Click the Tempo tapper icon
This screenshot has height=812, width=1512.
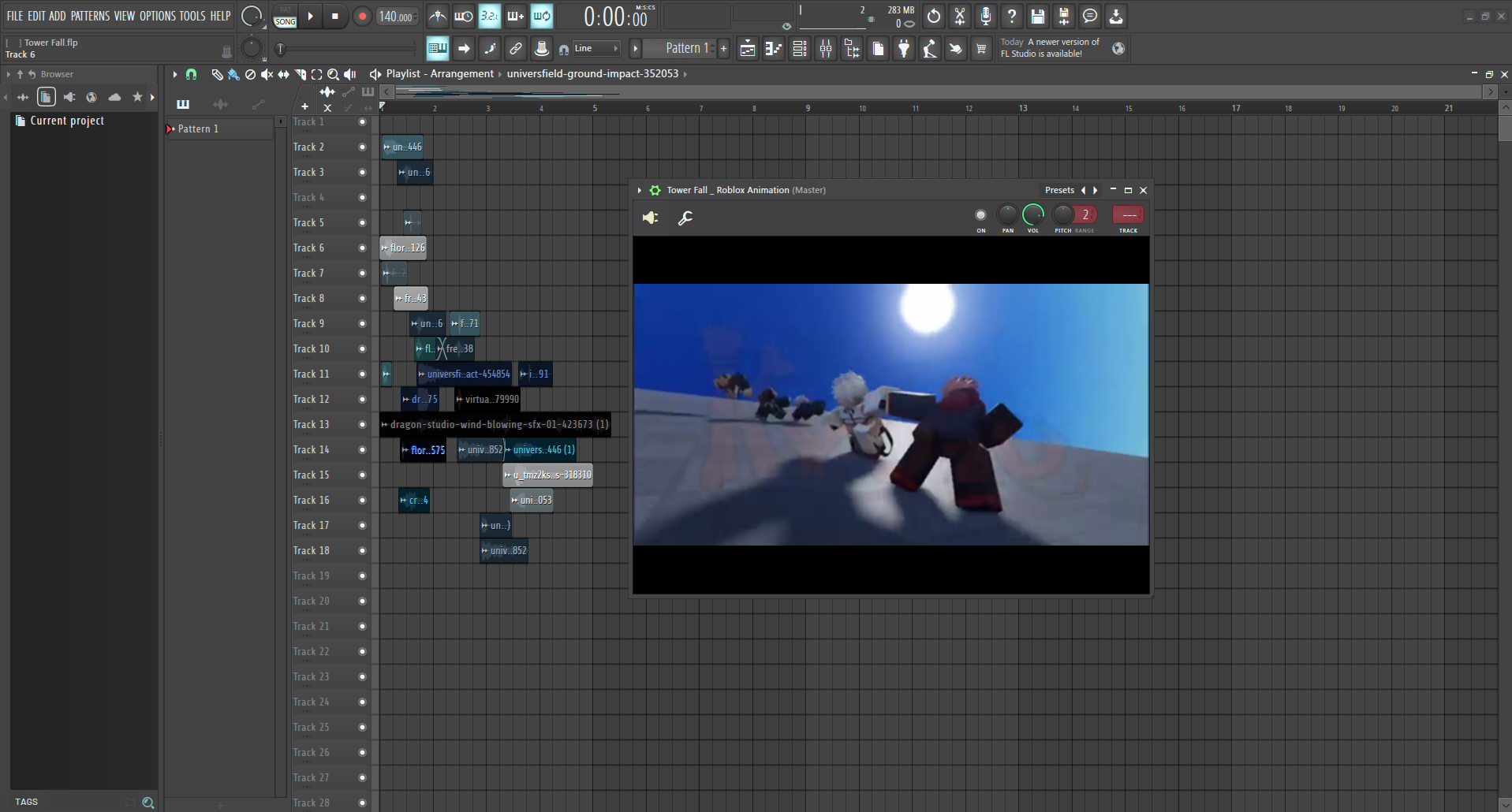coord(930,49)
